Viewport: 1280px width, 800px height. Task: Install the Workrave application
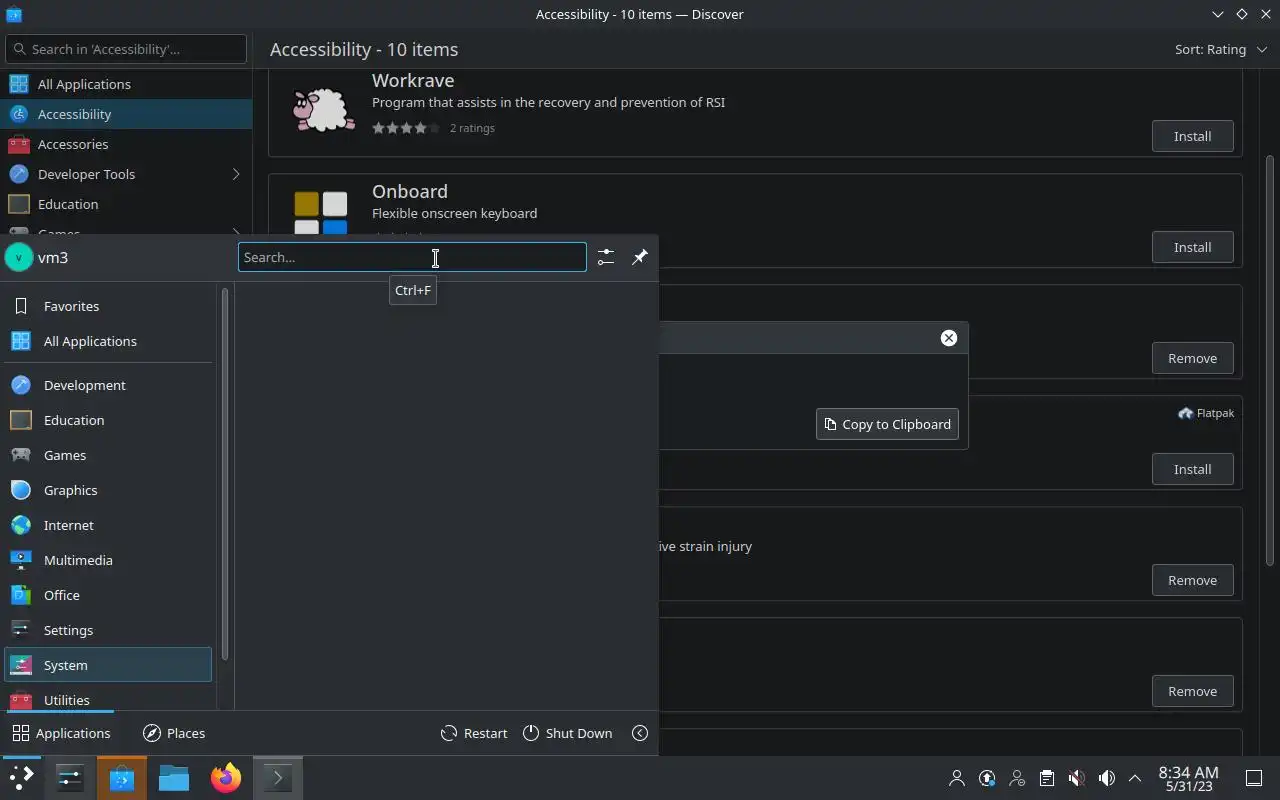(1192, 136)
